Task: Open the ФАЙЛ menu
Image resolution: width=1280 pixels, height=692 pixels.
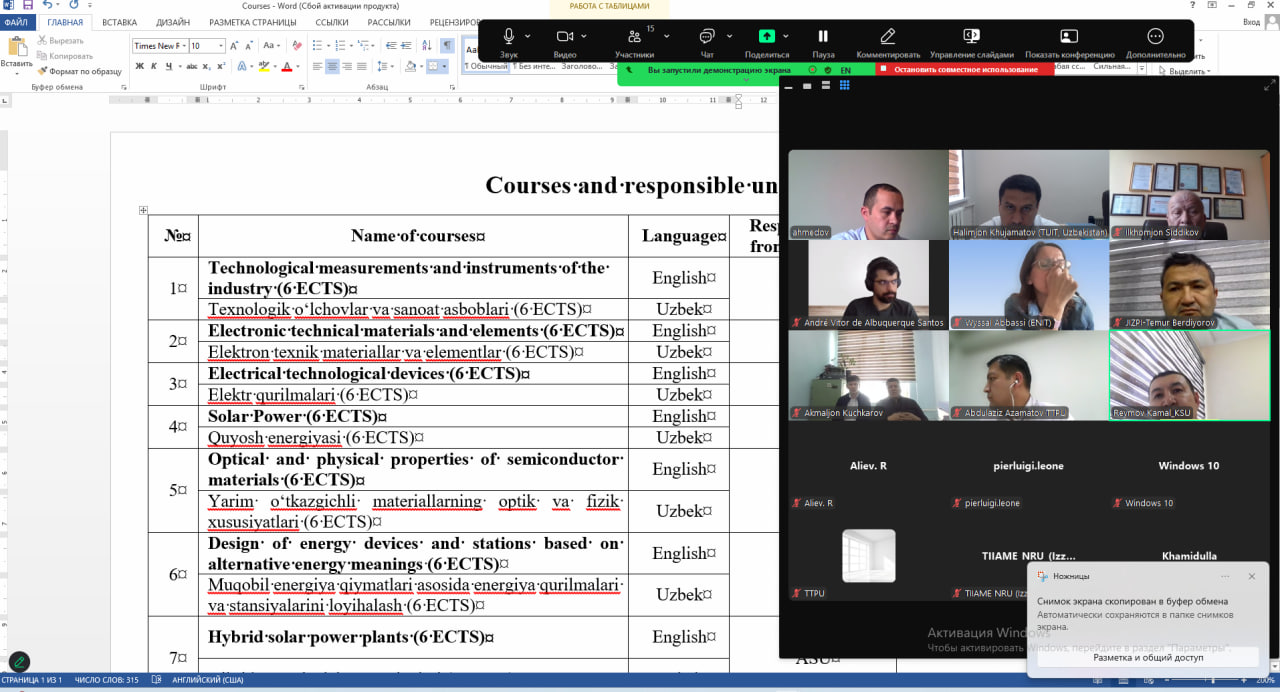Action: pos(15,21)
